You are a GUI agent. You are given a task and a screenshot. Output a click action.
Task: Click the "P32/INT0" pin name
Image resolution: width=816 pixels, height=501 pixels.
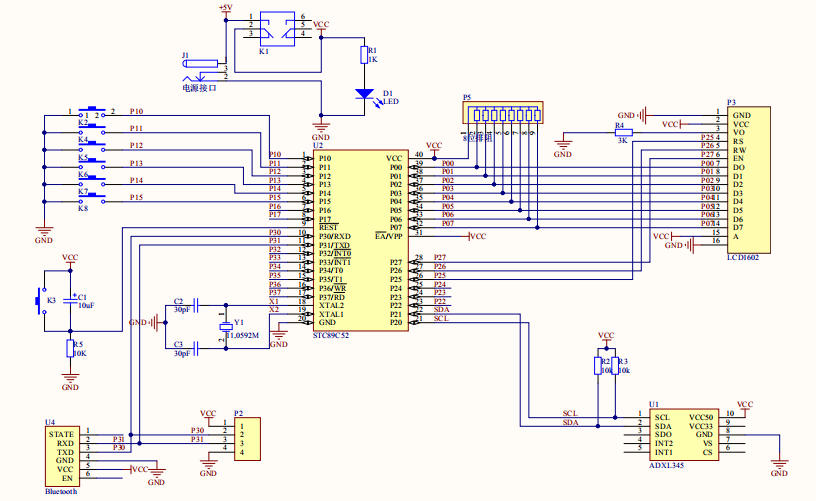point(335,253)
